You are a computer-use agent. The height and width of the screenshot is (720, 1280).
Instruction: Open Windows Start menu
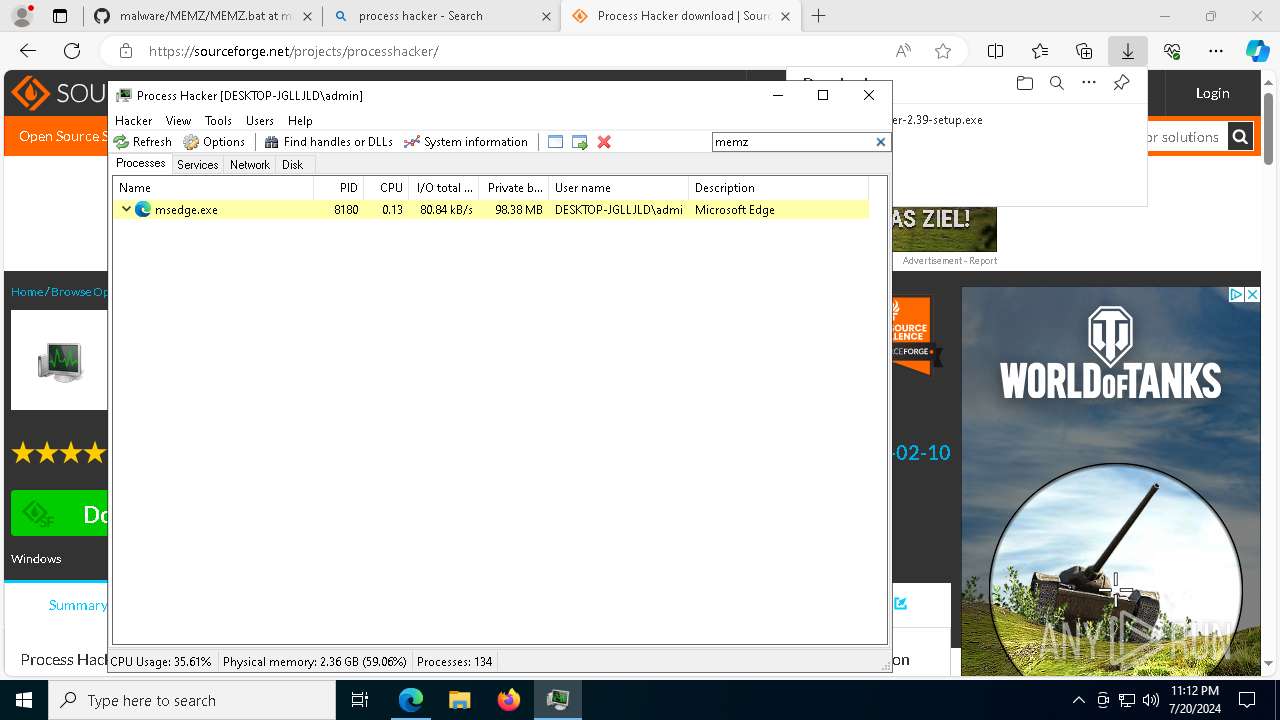[x=24, y=700]
